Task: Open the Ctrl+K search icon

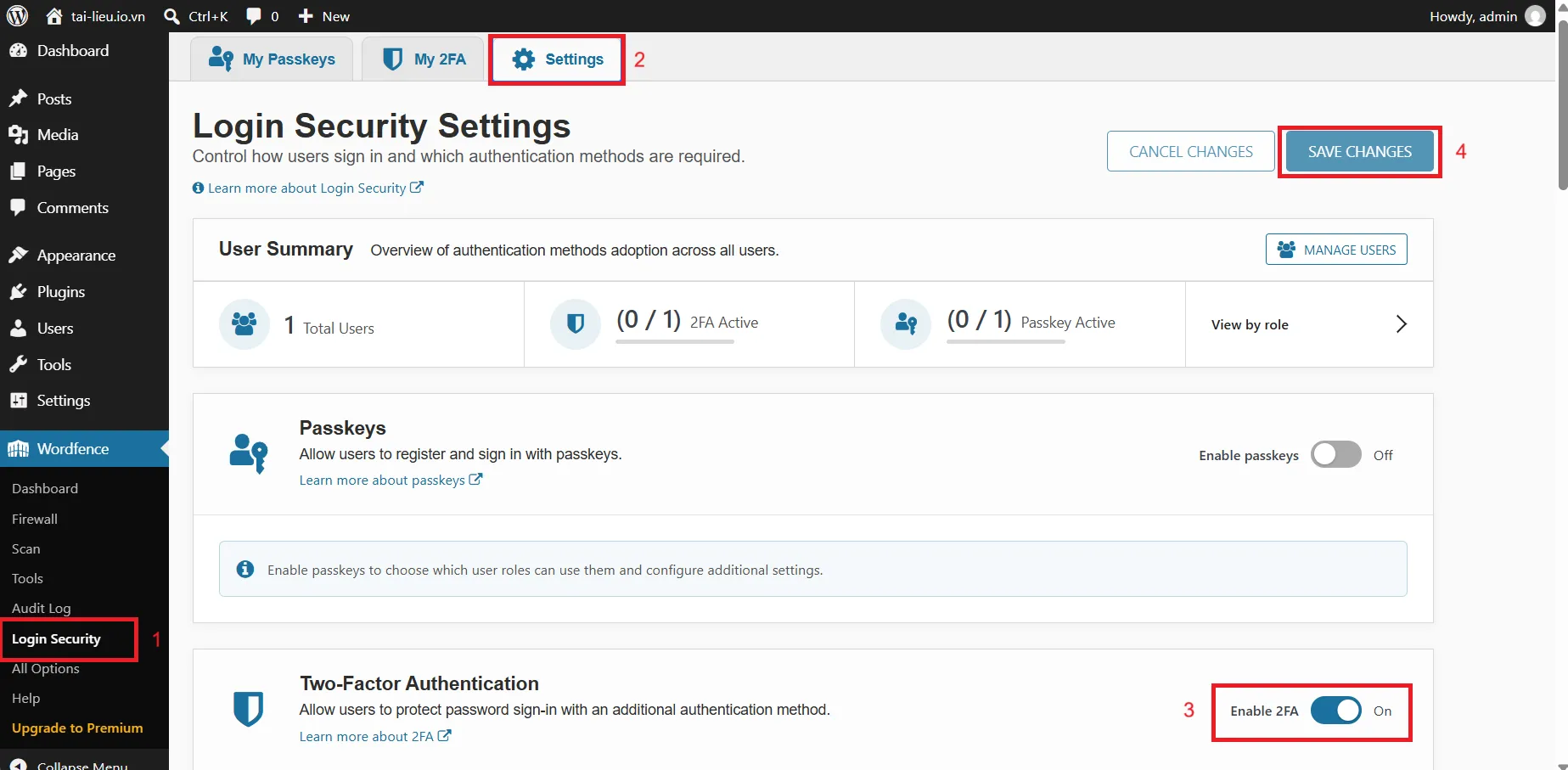Action: tap(171, 16)
